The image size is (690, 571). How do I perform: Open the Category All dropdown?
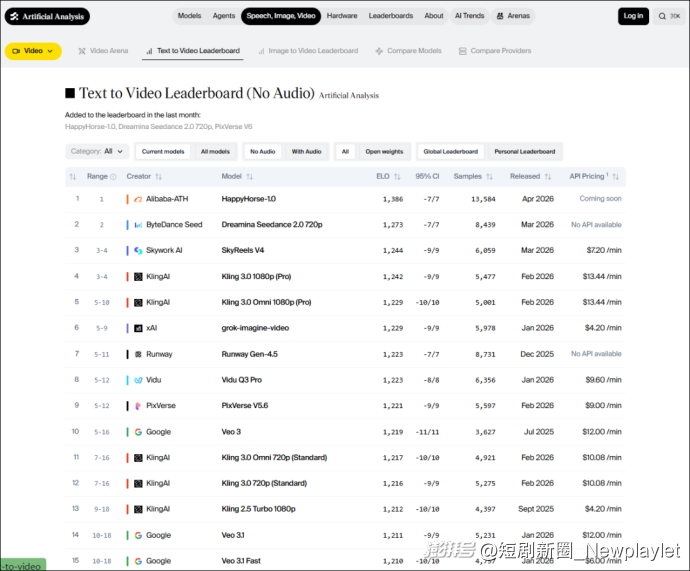(97, 152)
